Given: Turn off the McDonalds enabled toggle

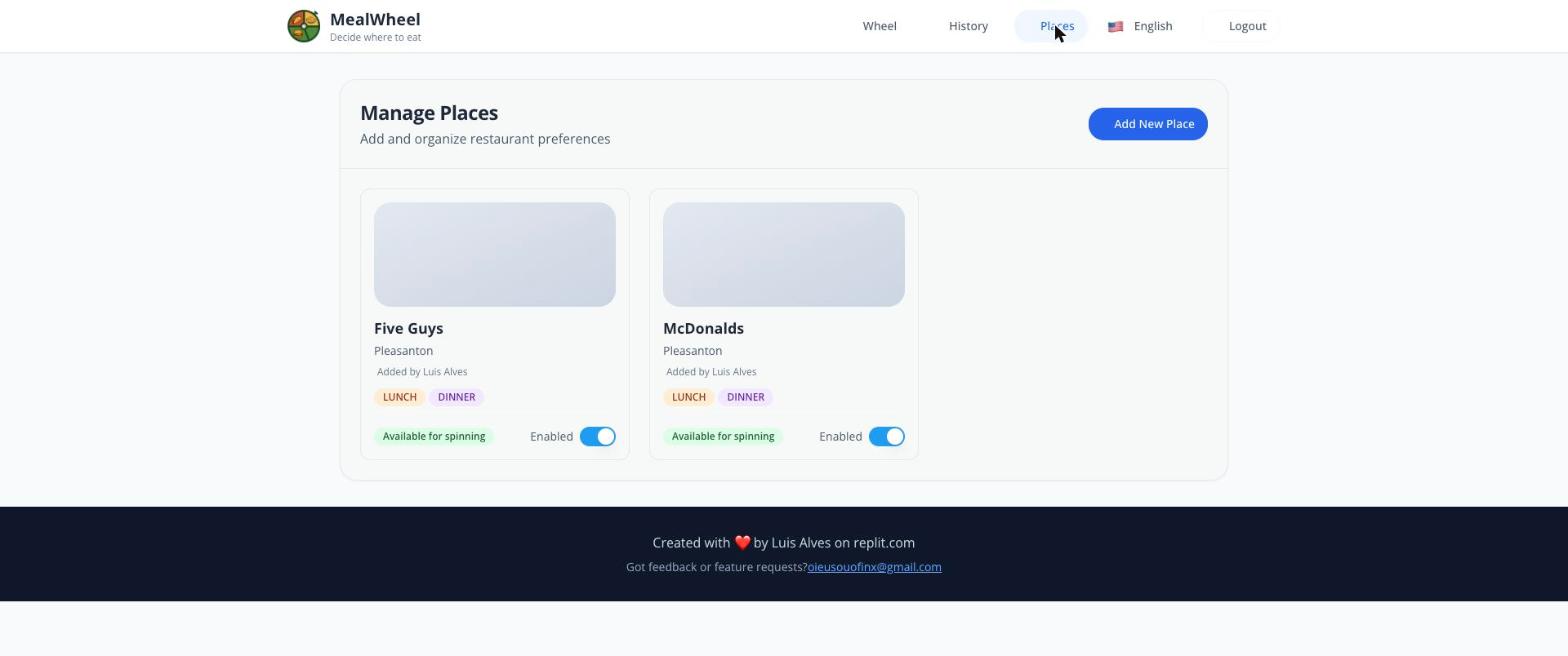Looking at the screenshot, I should (887, 437).
